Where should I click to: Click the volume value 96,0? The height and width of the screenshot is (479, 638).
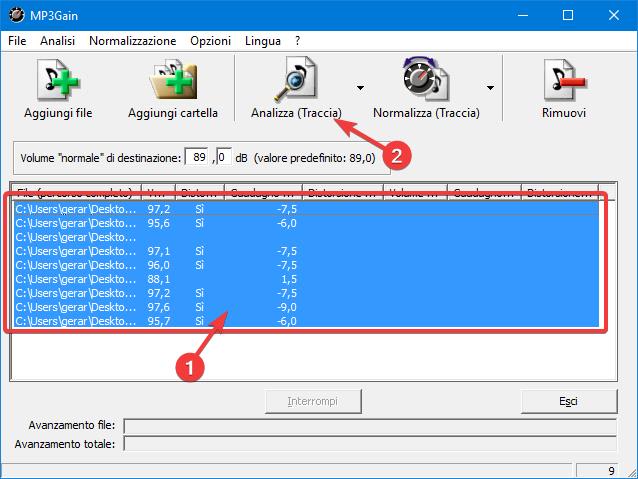(159, 265)
